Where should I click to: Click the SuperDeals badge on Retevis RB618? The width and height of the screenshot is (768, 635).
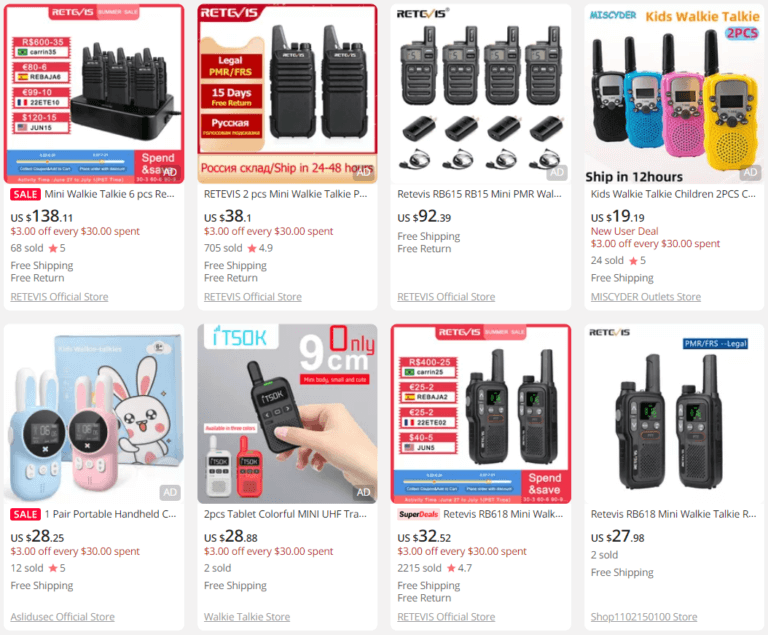[418, 514]
